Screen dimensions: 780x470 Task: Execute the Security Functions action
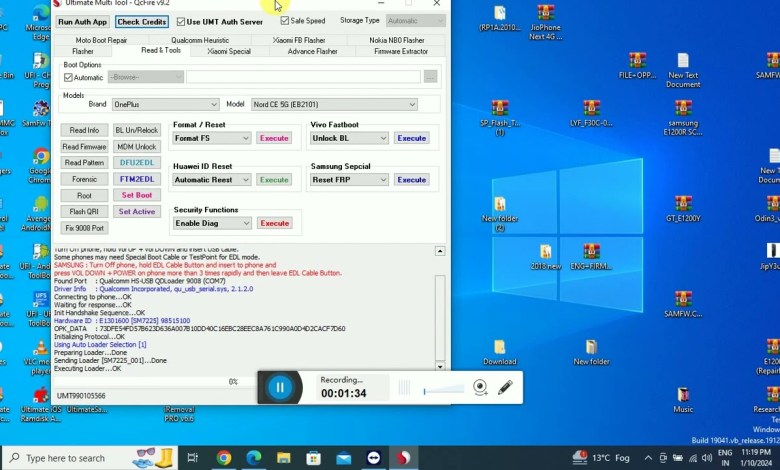[x=275, y=223]
